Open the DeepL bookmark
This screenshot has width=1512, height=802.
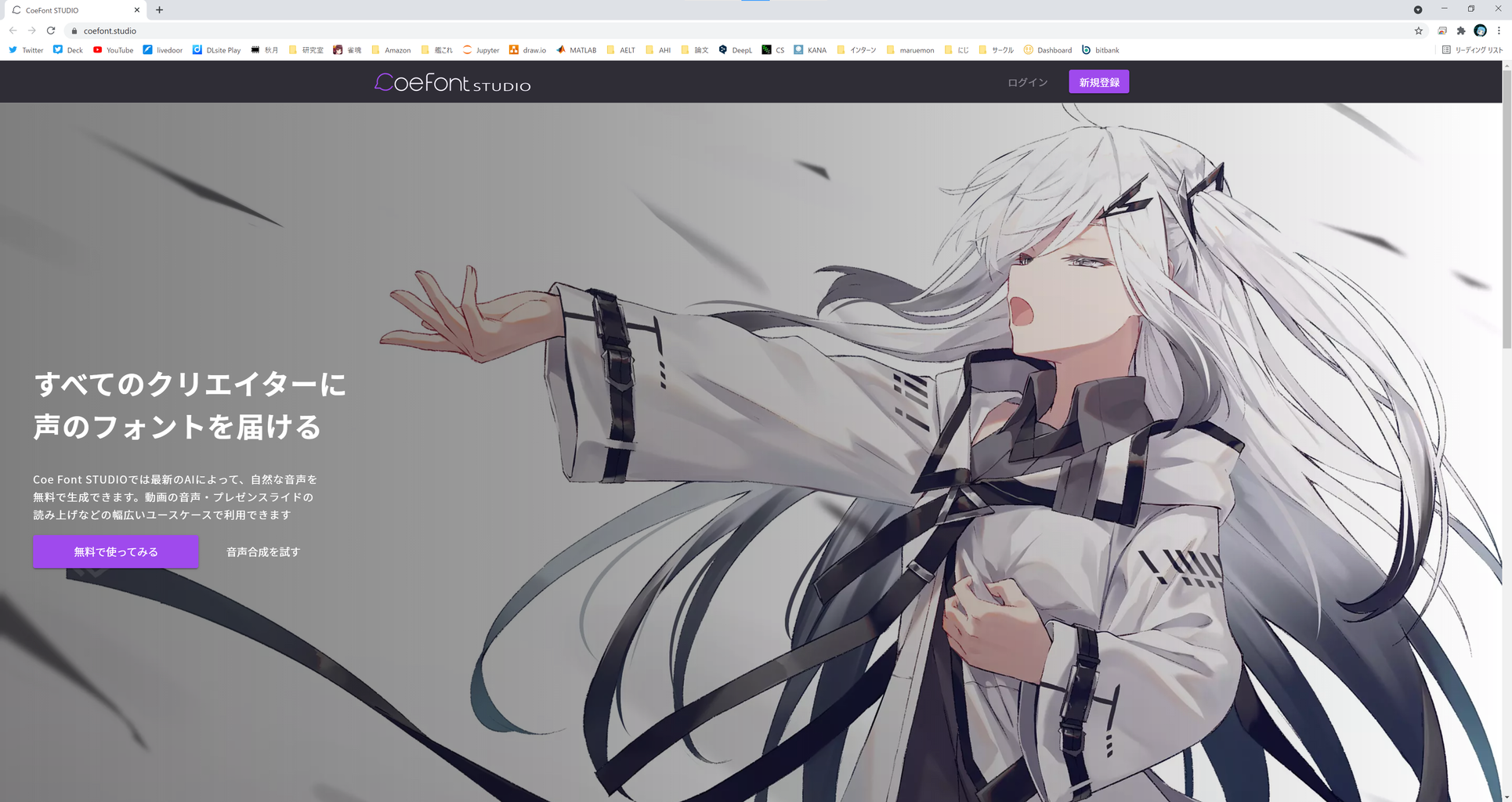tap(735, 50)
